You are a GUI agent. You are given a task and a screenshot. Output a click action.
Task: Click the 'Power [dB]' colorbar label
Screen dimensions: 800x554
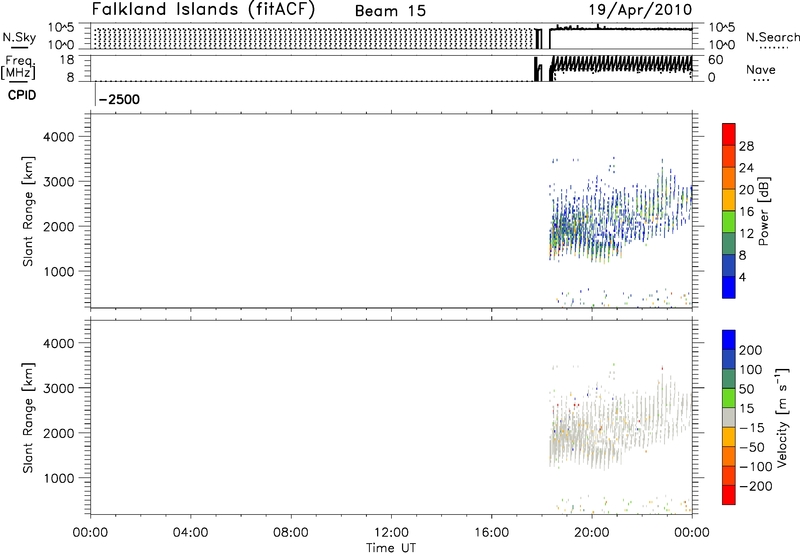tap(763, 211)
